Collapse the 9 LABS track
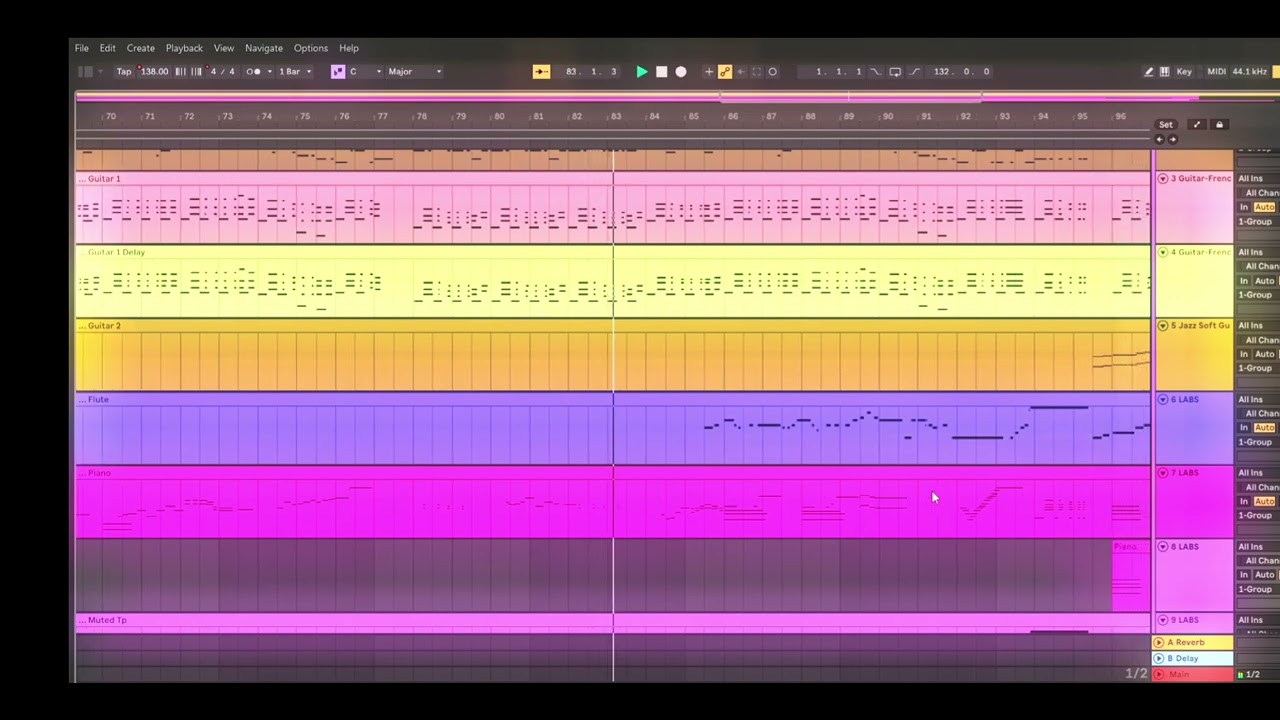 [x=1163, y=620]
